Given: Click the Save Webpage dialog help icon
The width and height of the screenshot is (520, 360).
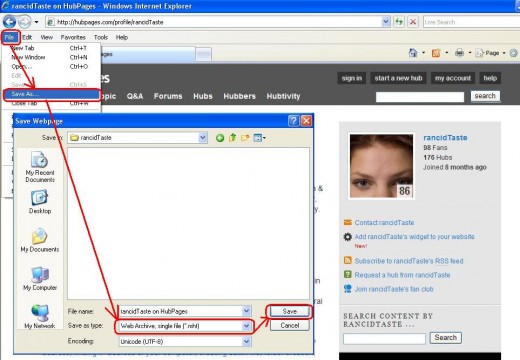Looking at the screenshot, I should 294,121.
